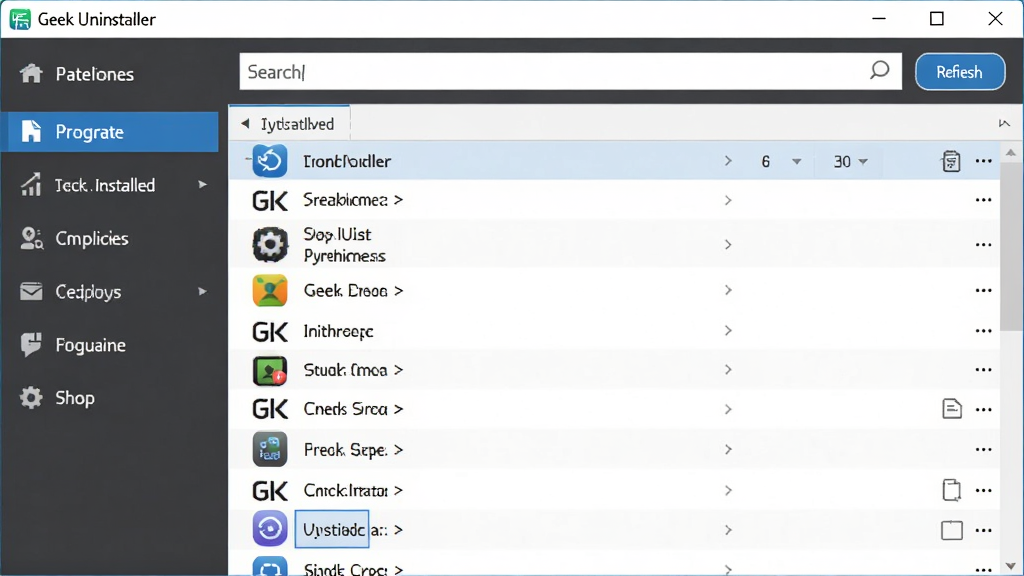Screen dimensions: 1024x576
Task: Expand the Teck.Installed submenu arrow
Action: [202, 185]
